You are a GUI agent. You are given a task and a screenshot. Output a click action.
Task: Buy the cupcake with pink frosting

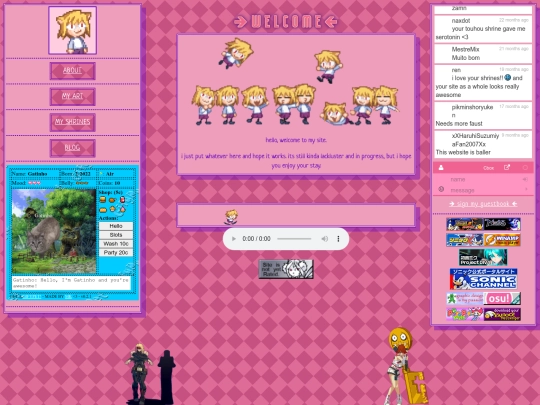(122, 209)
